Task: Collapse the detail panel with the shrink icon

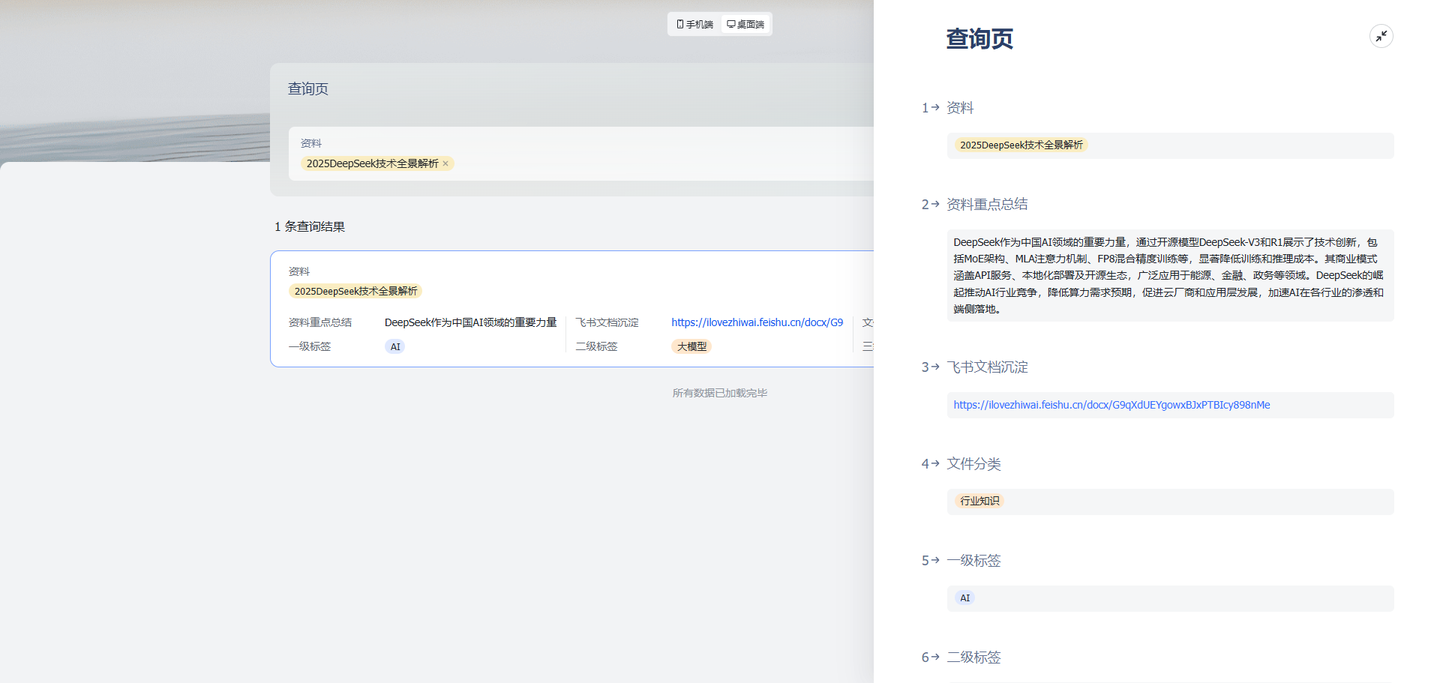Action: [1381, 36]
